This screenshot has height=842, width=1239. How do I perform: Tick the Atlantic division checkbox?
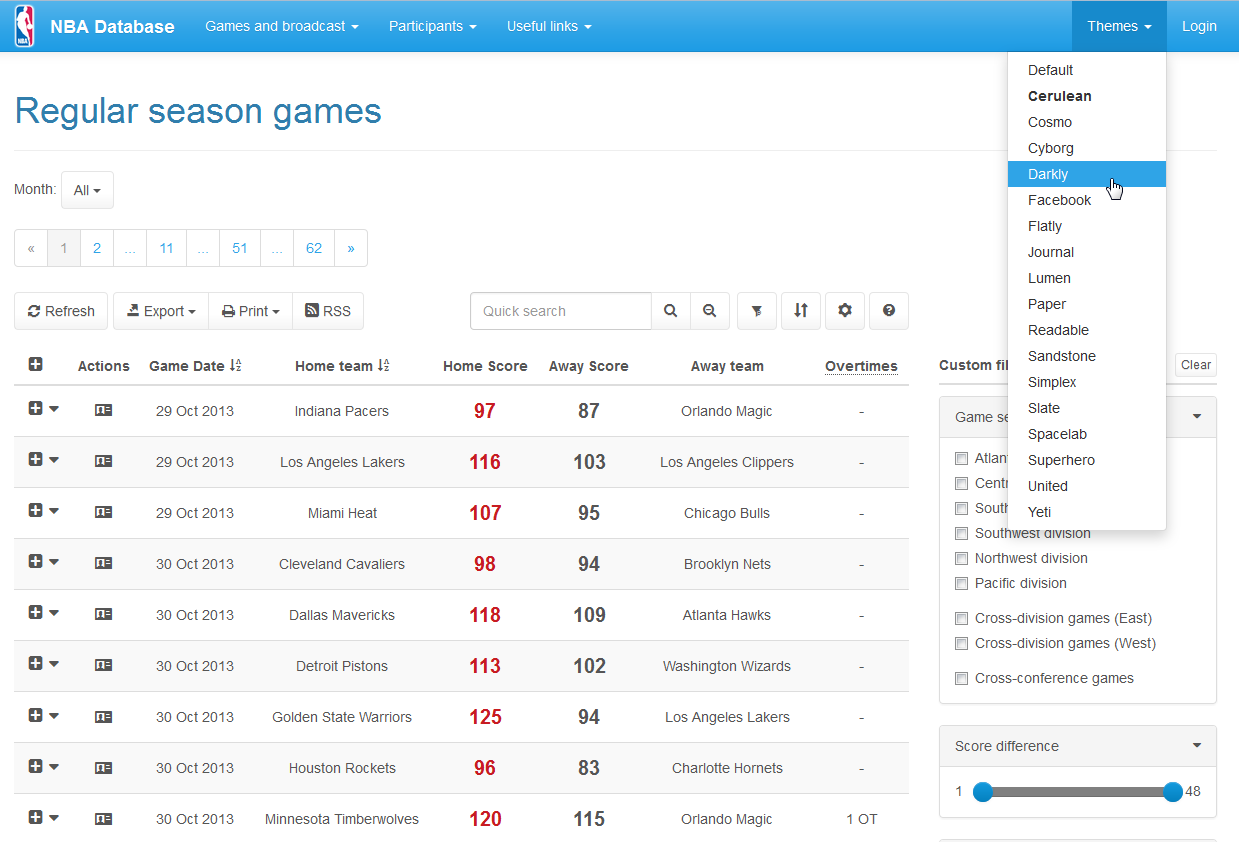pyautogui.click(x=961, y=458)
